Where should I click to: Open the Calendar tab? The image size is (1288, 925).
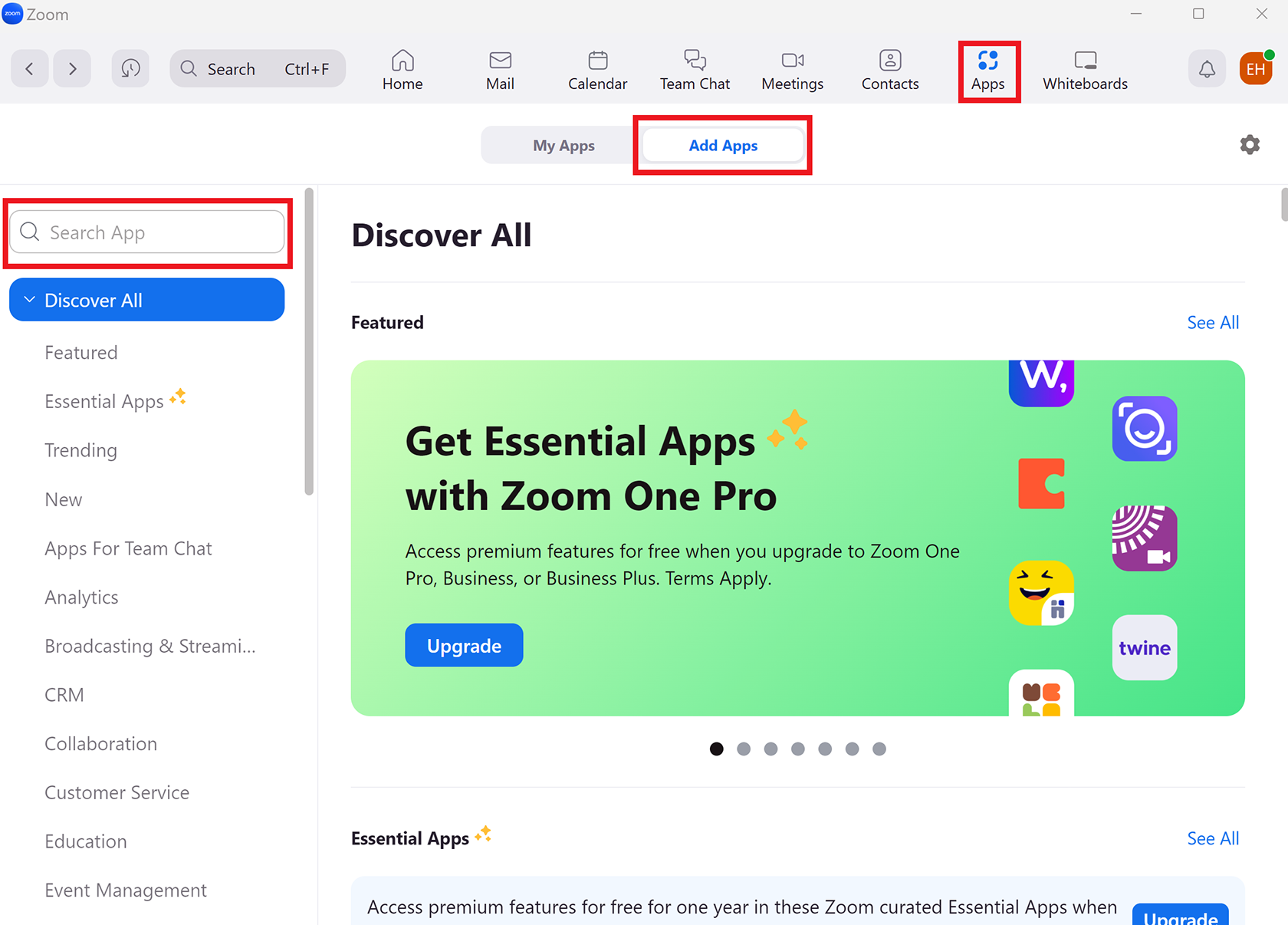click(x=597, y=71)
